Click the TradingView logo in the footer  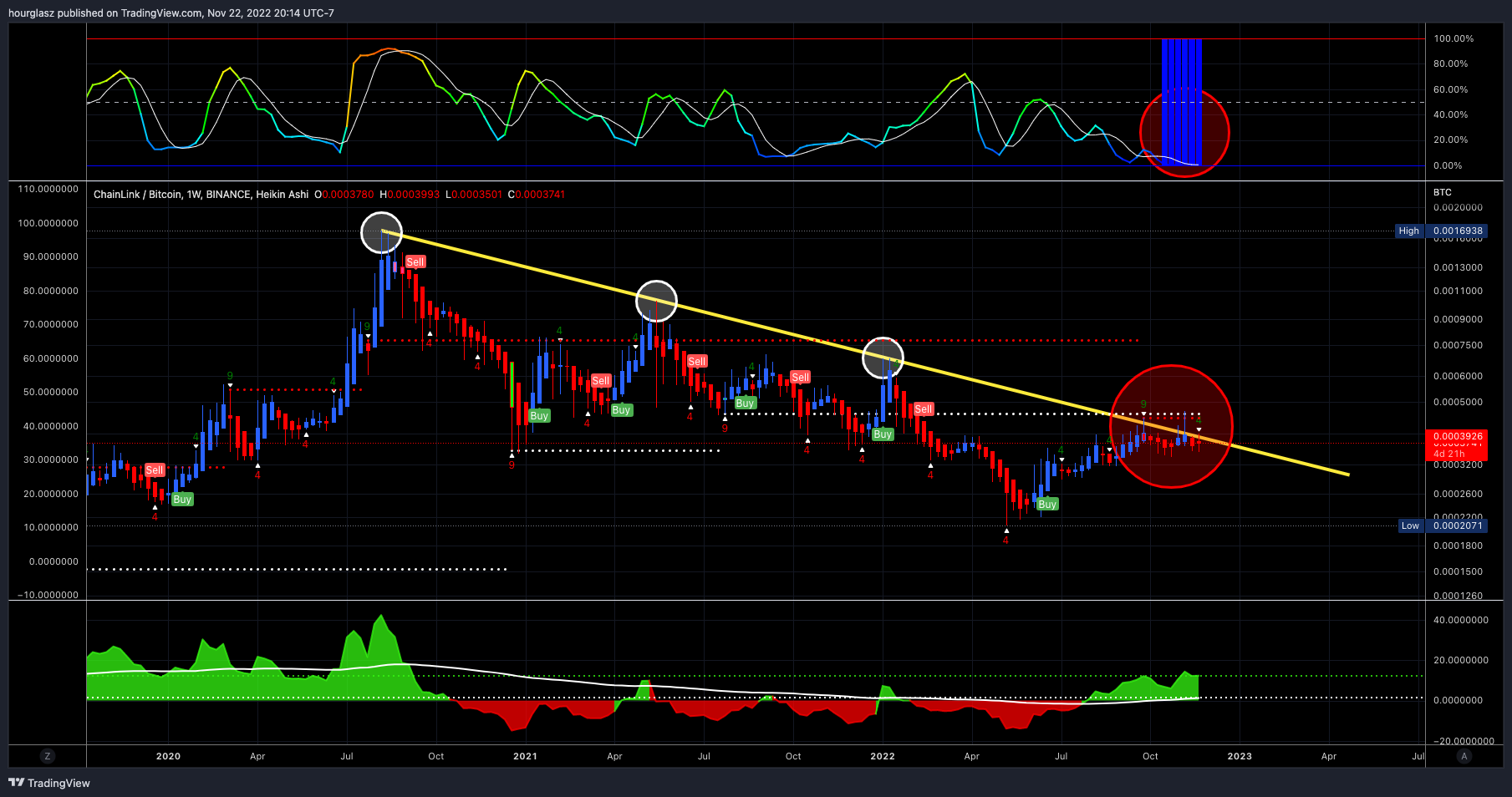point(49,783)
